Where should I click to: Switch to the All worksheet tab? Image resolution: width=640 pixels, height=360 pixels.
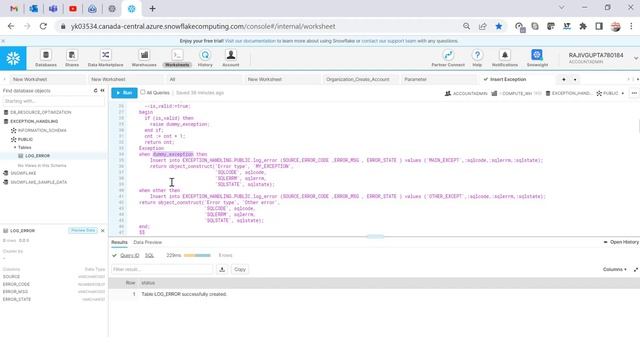(172, 79)
